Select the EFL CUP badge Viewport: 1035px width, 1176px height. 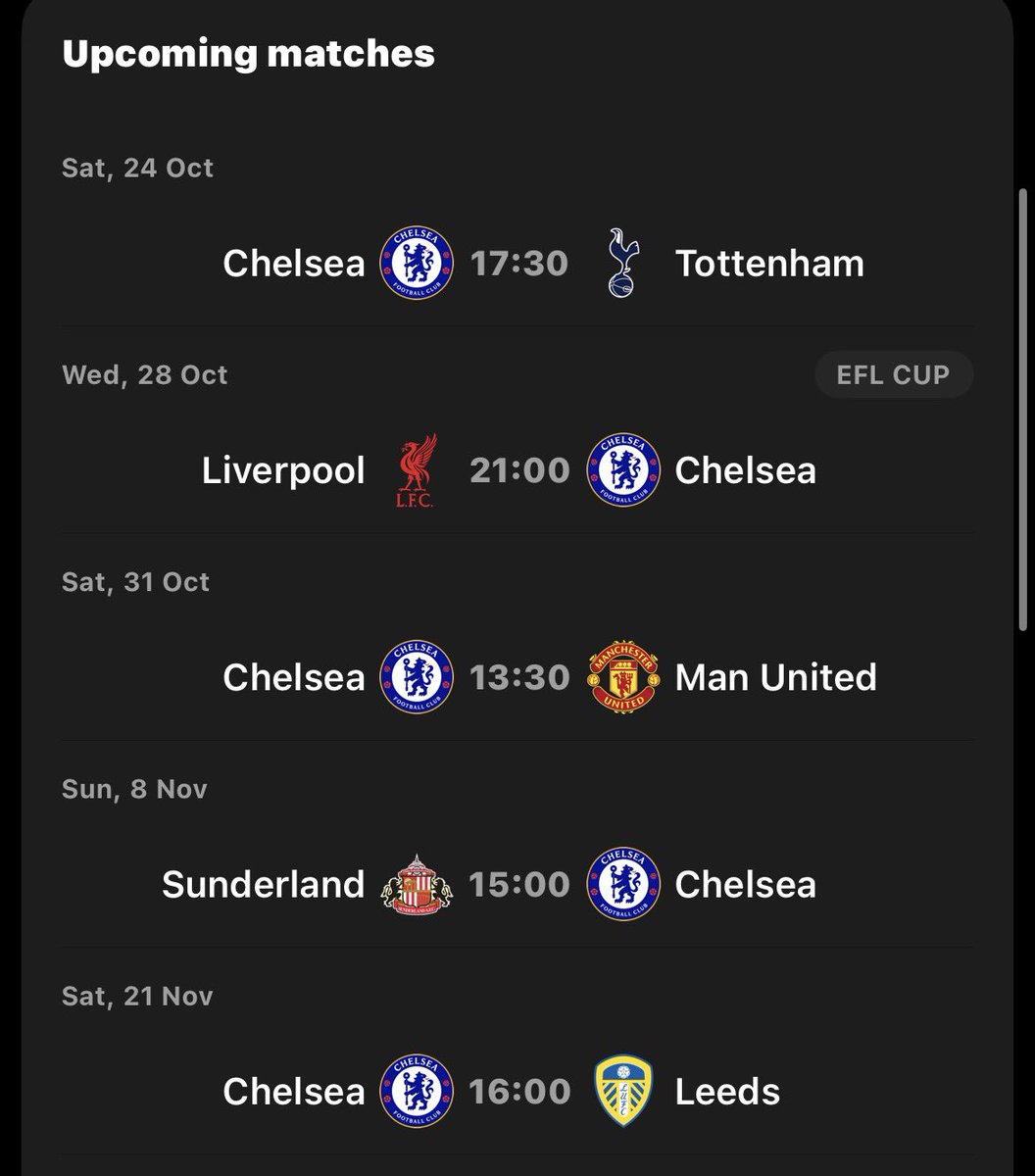point(894,374)
